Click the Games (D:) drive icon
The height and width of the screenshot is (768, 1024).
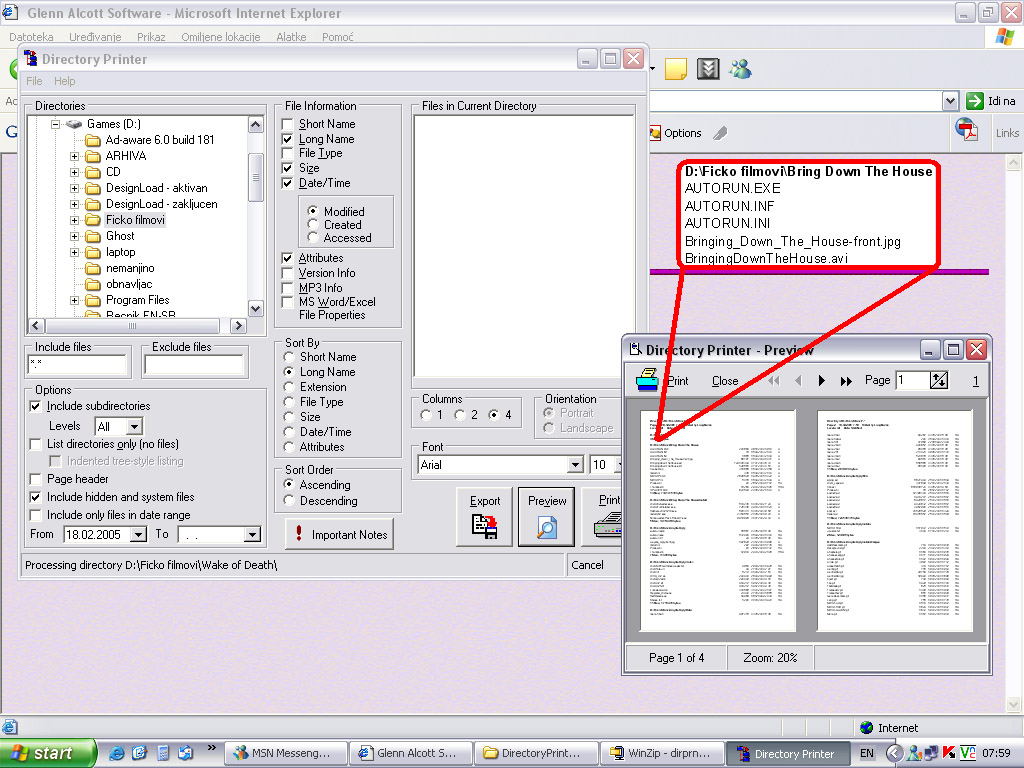point(74,124)
